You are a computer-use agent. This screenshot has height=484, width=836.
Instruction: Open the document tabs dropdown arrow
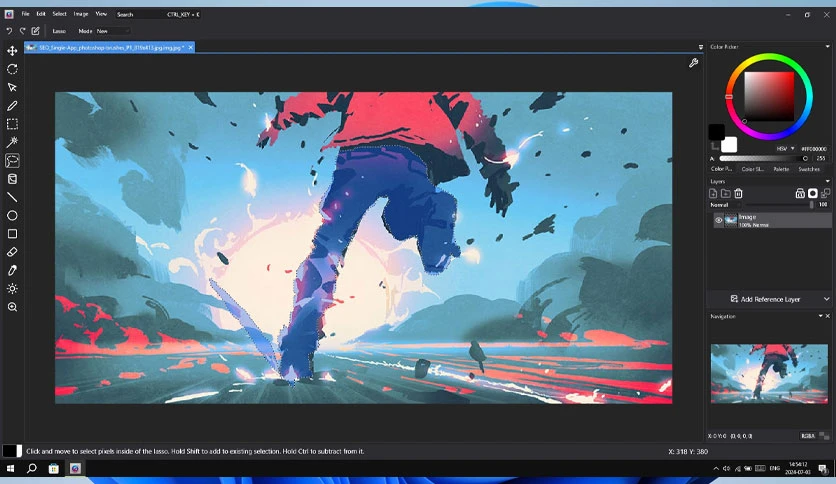point(701,47)
